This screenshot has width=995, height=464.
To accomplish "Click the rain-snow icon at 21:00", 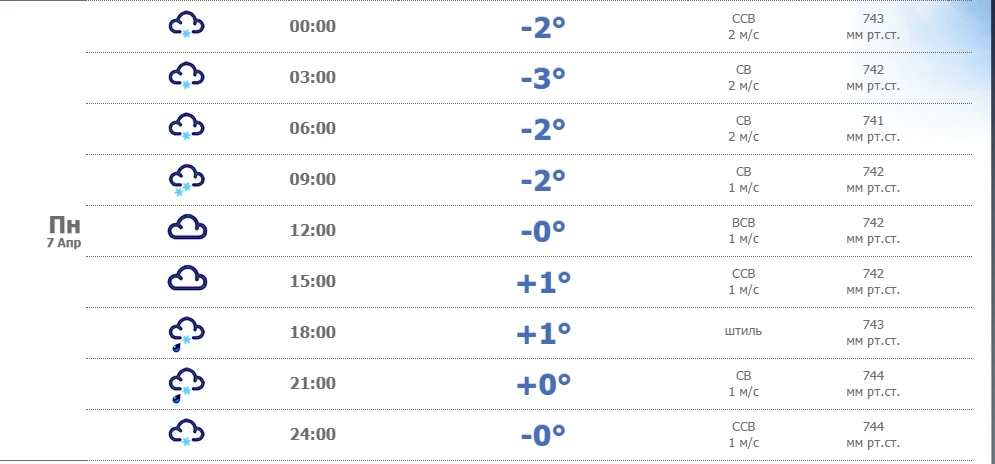I will coord(186,383).
